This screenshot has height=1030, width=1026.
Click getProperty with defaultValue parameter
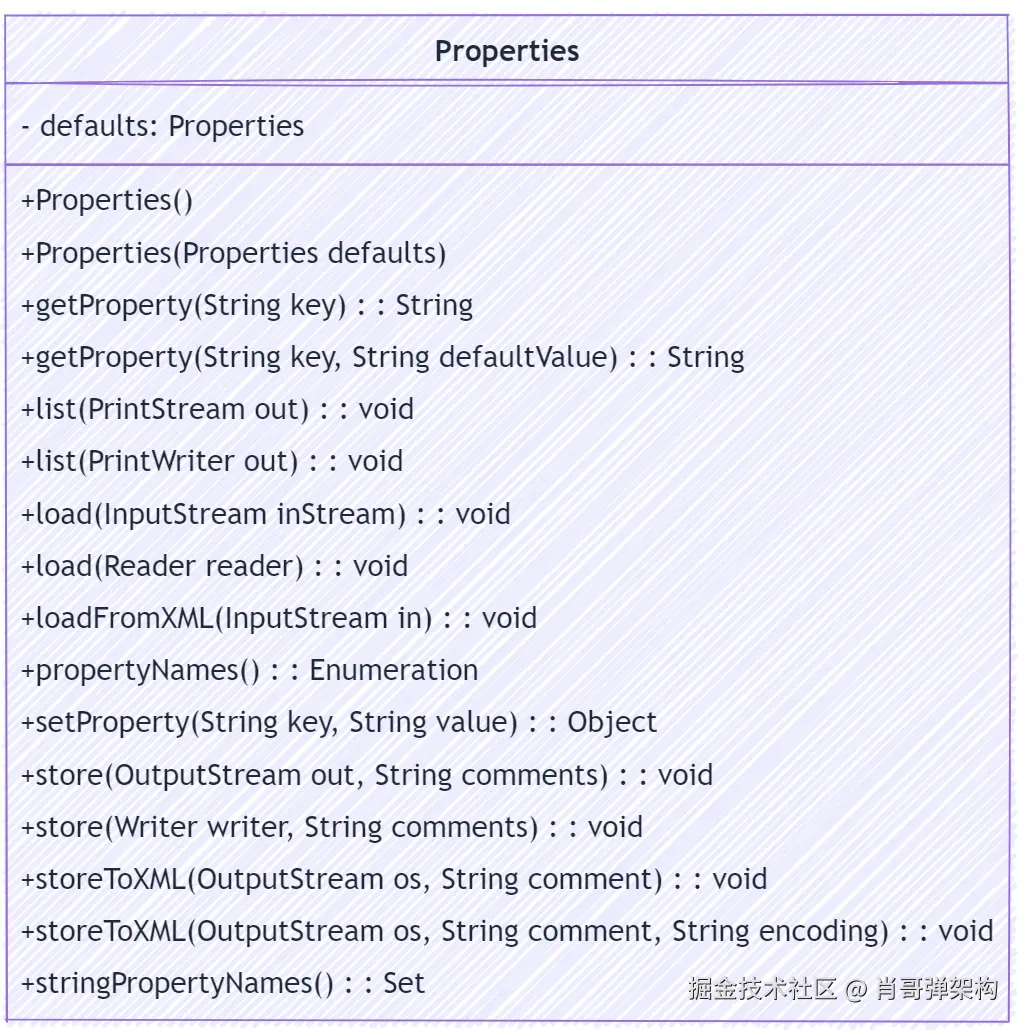(x=383, y=357)
